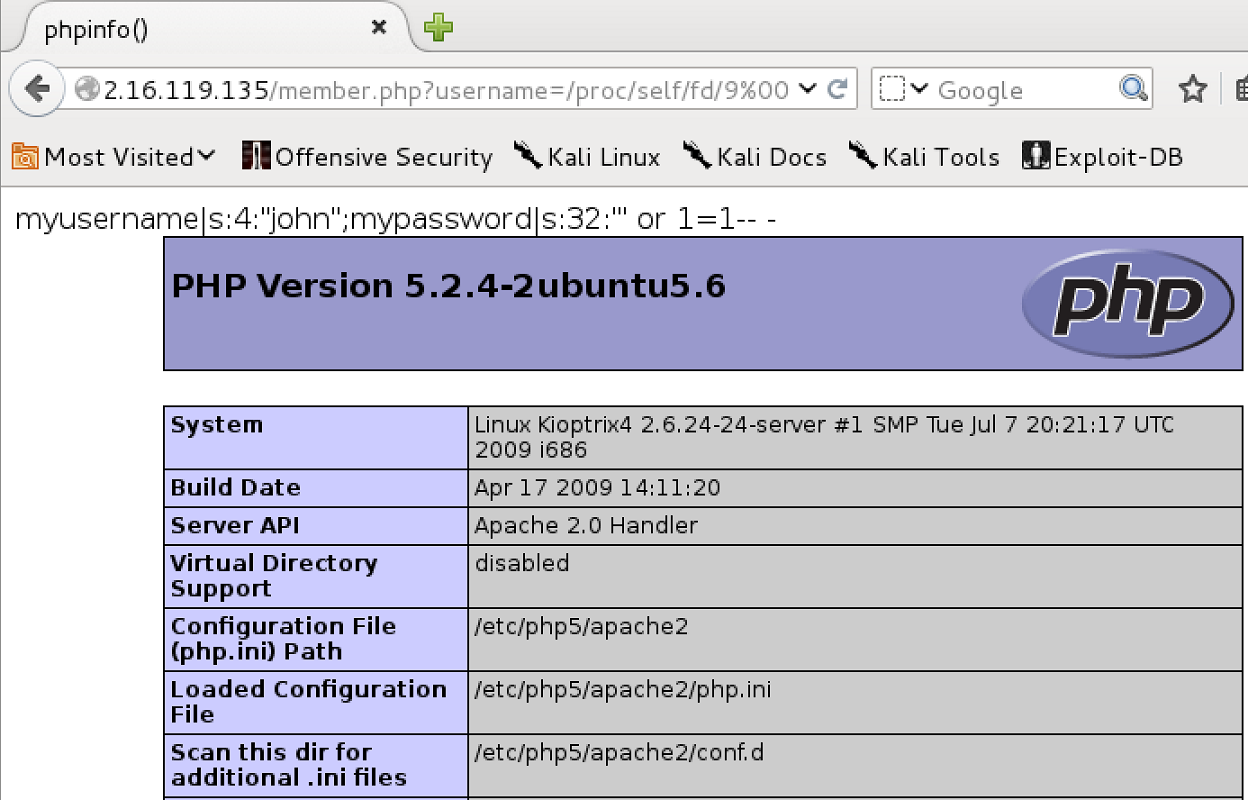Screen dimensions: 1248x800
Task: Focus the URL address bar
Action: [447, 90]
